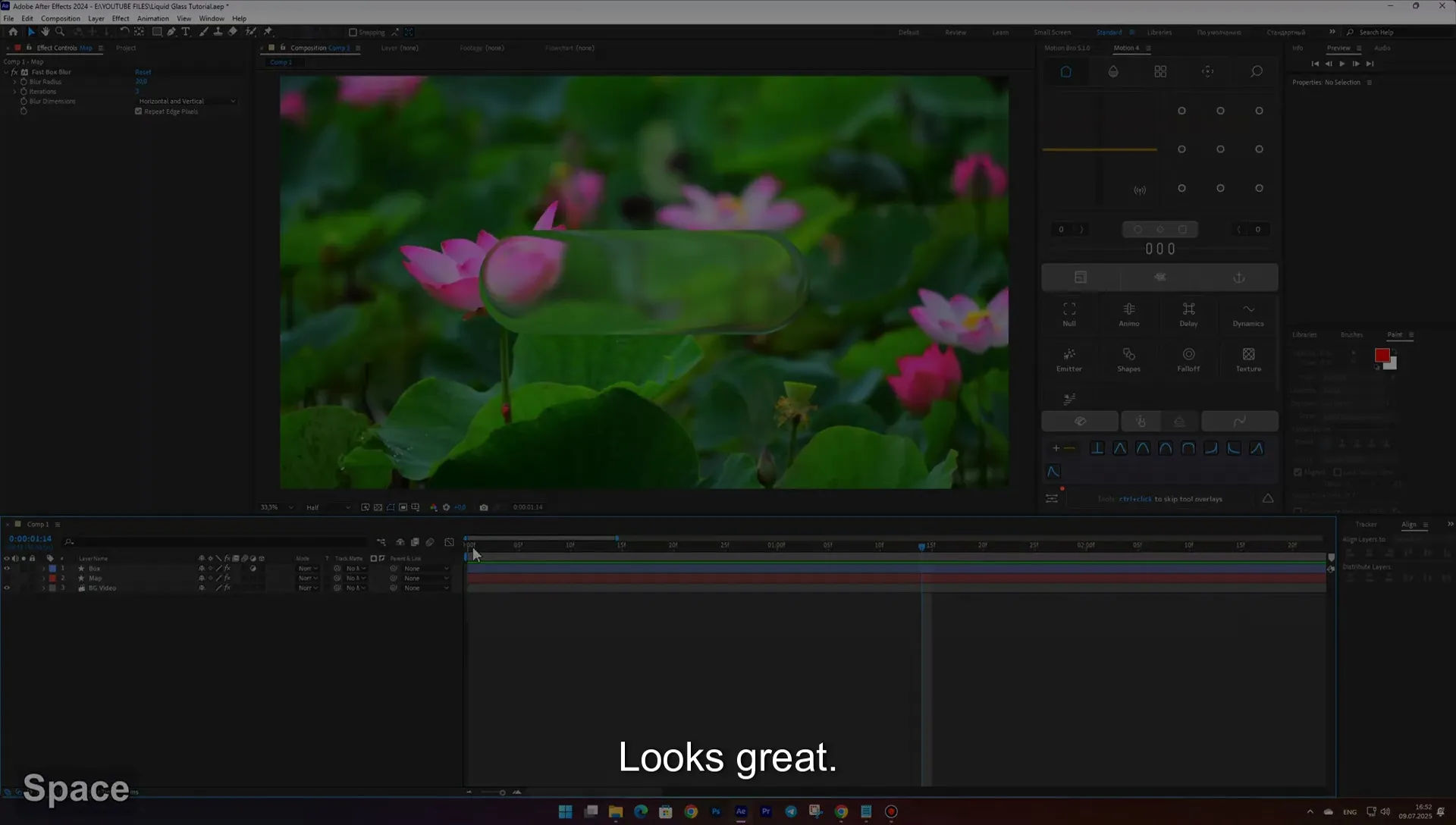Uncheck Repeat Edge Pixels

coord(139,111)
